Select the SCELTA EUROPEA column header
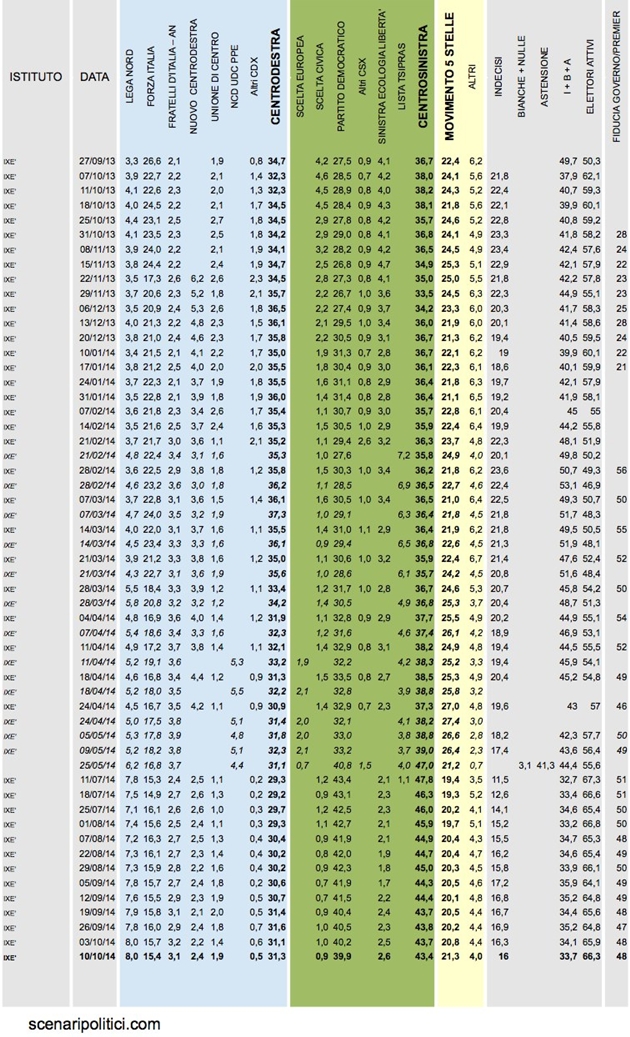 point(301,101)
